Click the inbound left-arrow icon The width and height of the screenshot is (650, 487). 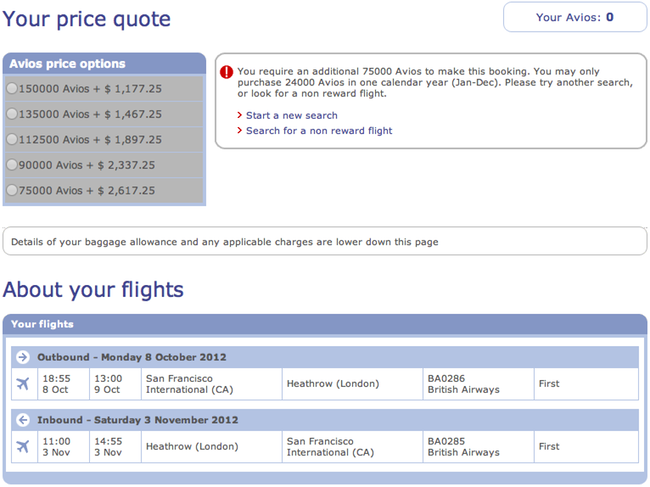coord(23,420)
